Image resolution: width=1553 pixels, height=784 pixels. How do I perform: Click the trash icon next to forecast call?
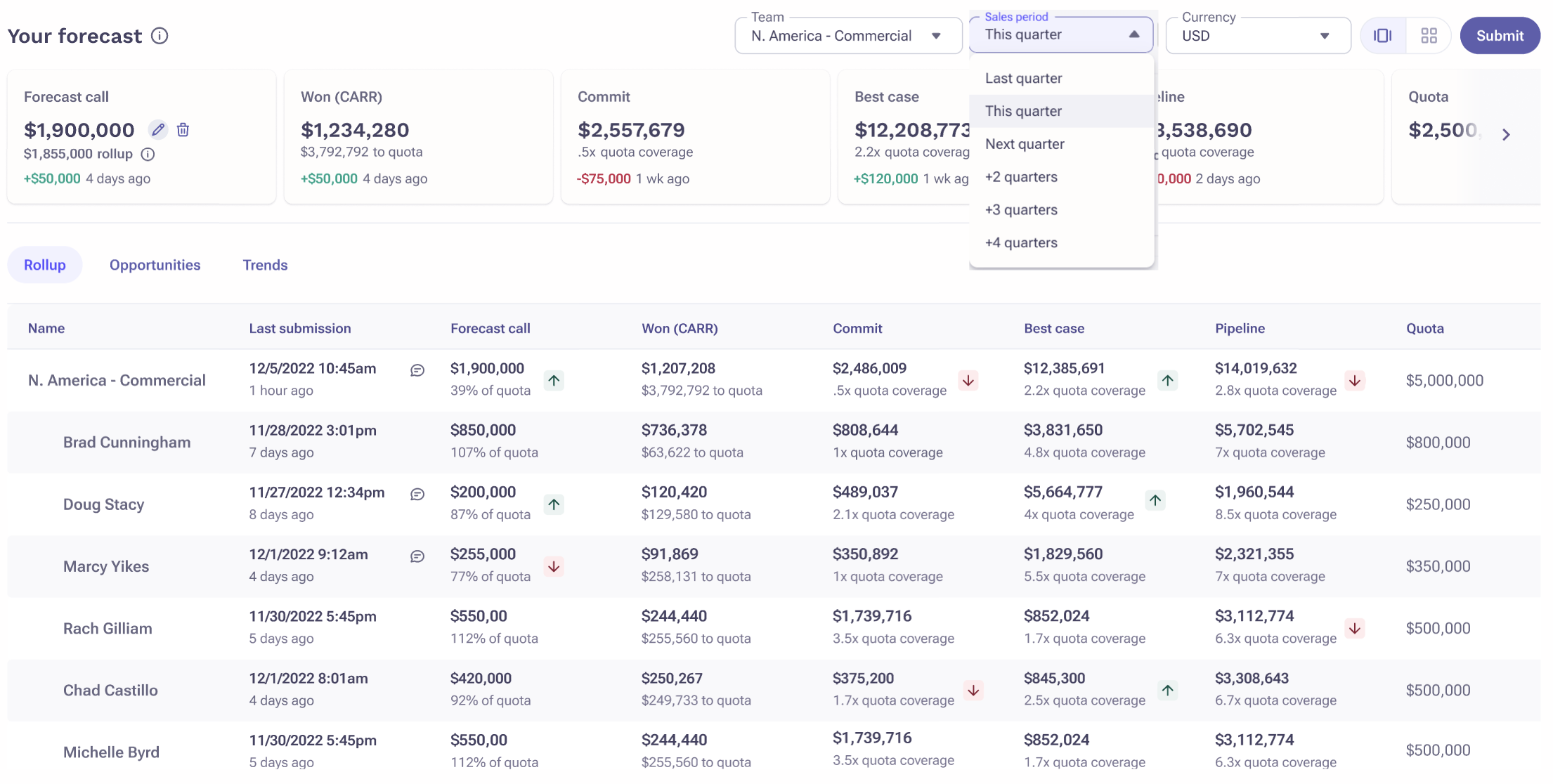point(183,130)
